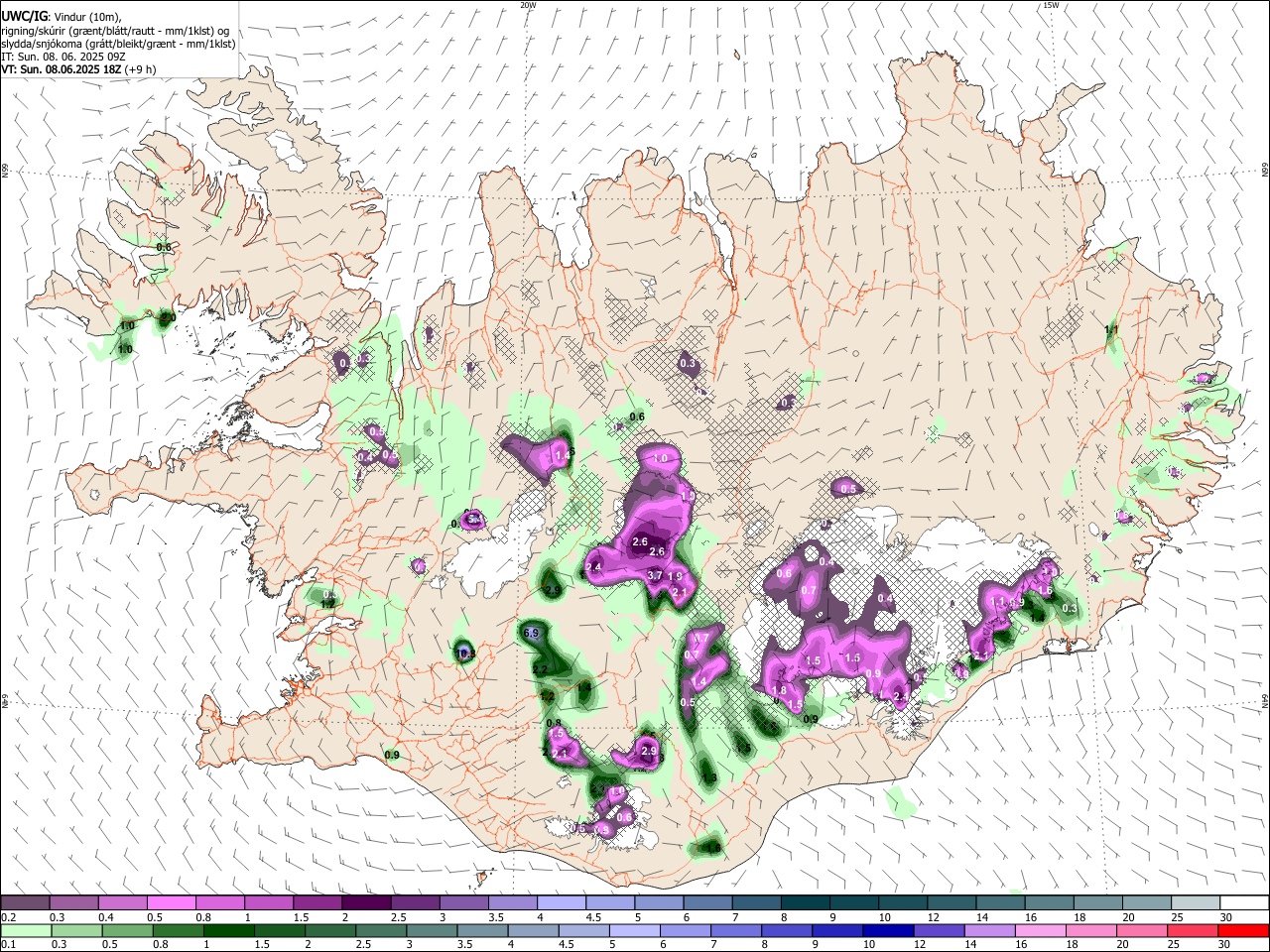
Task: Select the 18 swatch in lower legend row
Action: coord(1089,930)
